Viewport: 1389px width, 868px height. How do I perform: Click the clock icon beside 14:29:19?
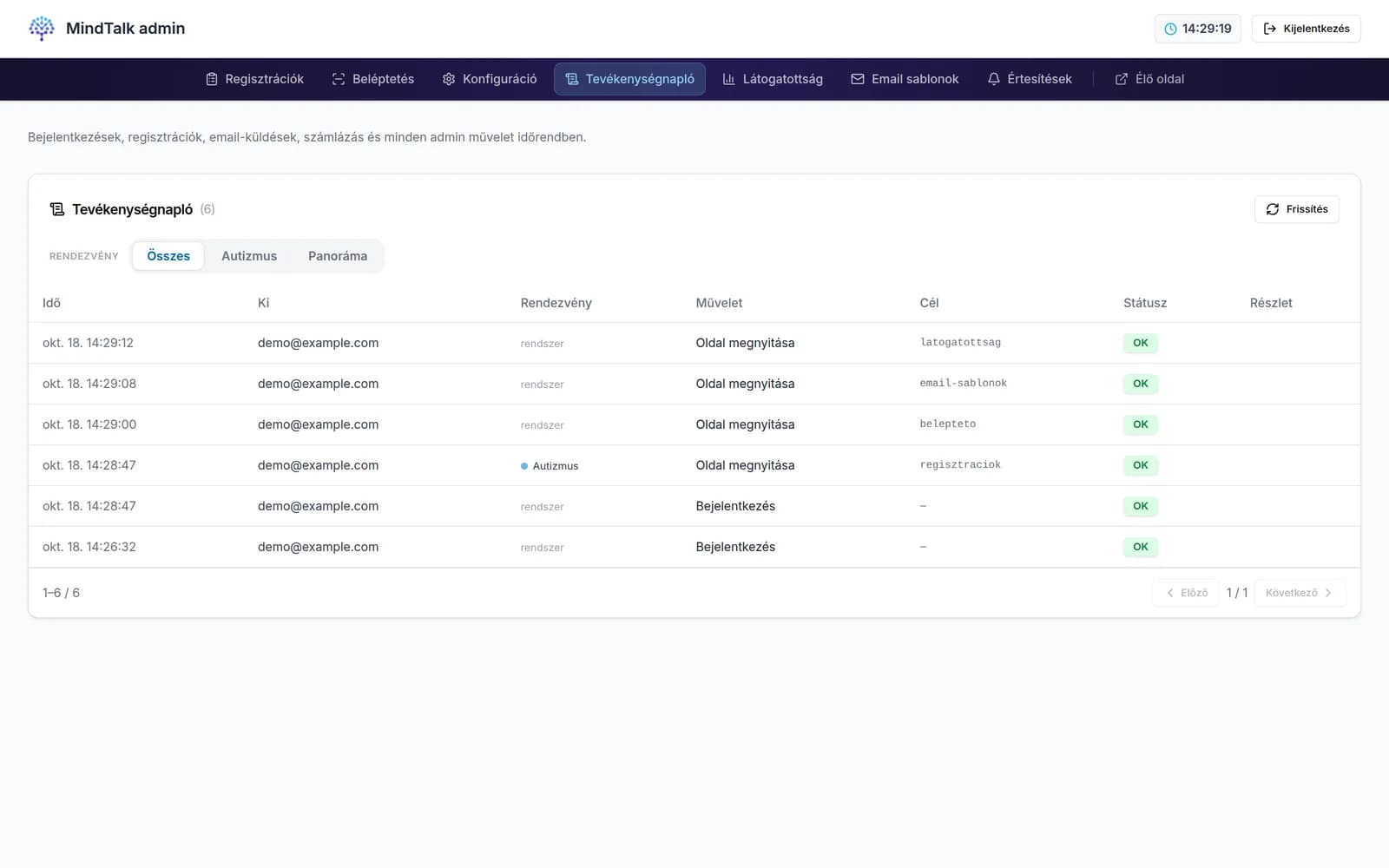pyautogui.click(x=1170, y=29)
